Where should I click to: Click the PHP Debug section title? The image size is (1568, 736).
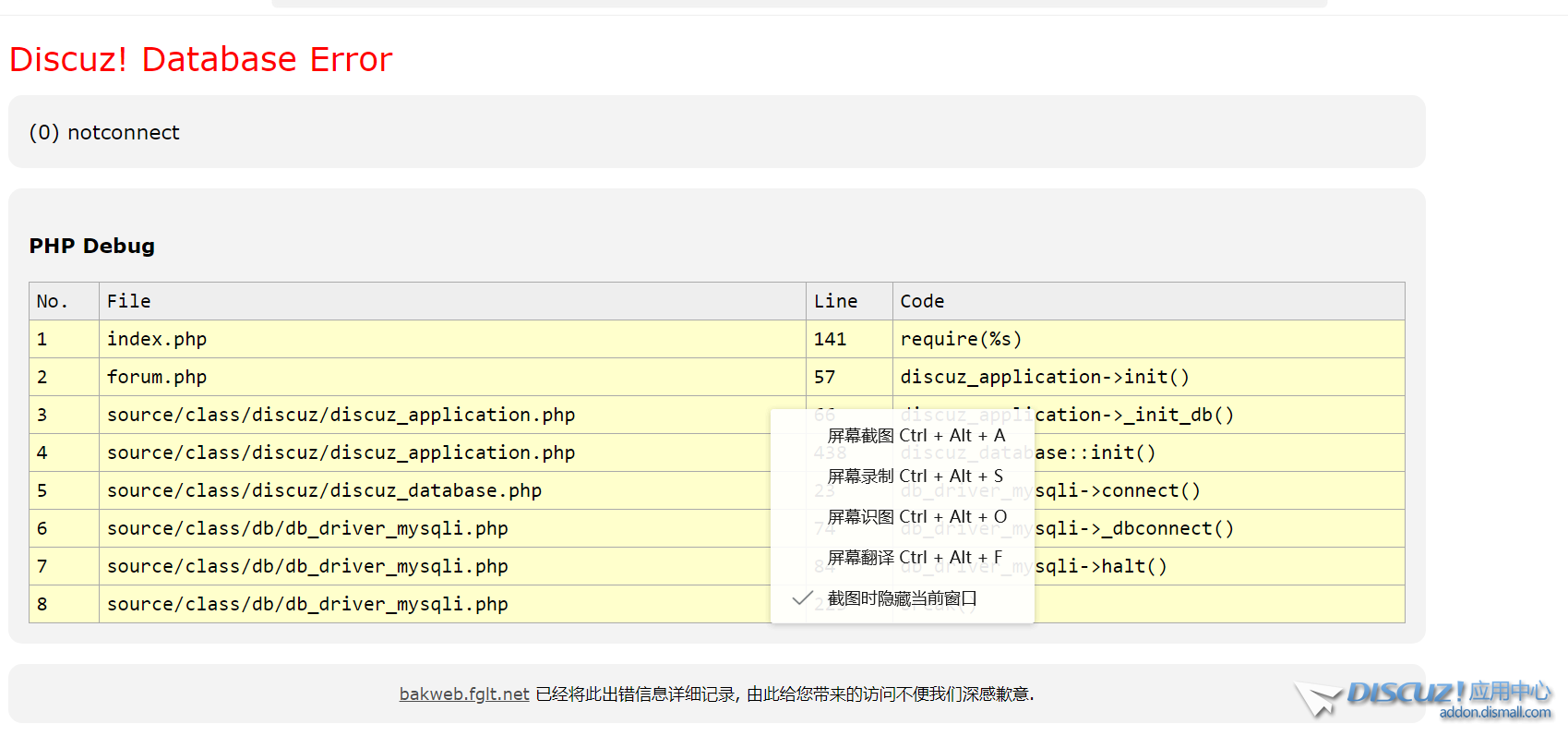click(92, 247)
